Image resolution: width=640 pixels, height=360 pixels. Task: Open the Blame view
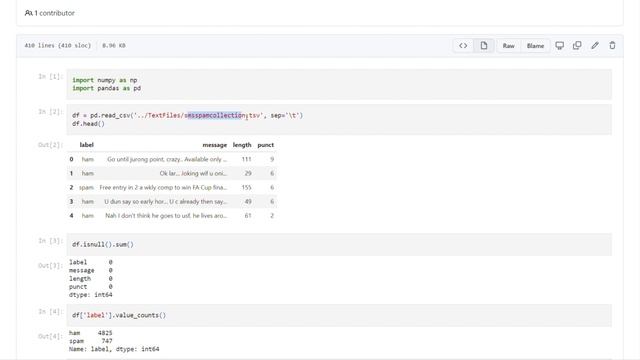pos(535,46)
